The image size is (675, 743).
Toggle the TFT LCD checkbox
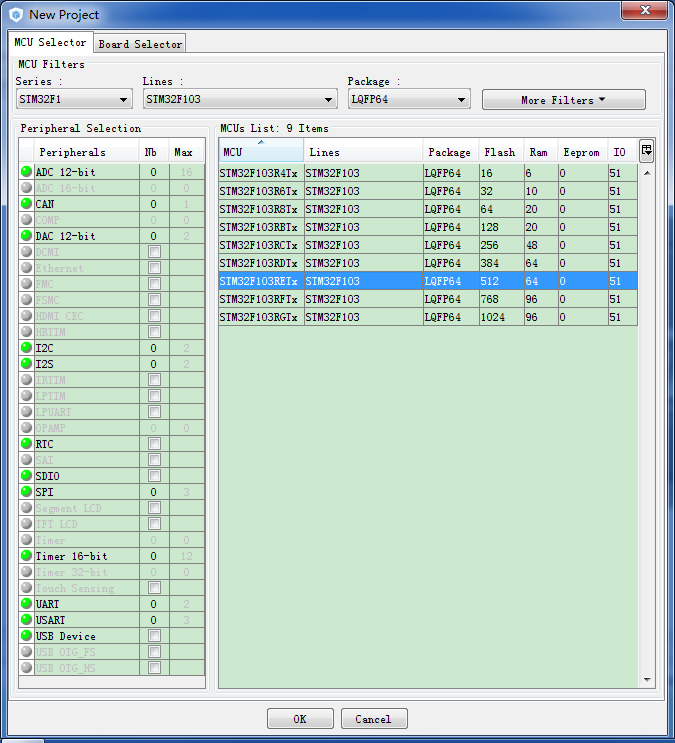pos(154,524)
